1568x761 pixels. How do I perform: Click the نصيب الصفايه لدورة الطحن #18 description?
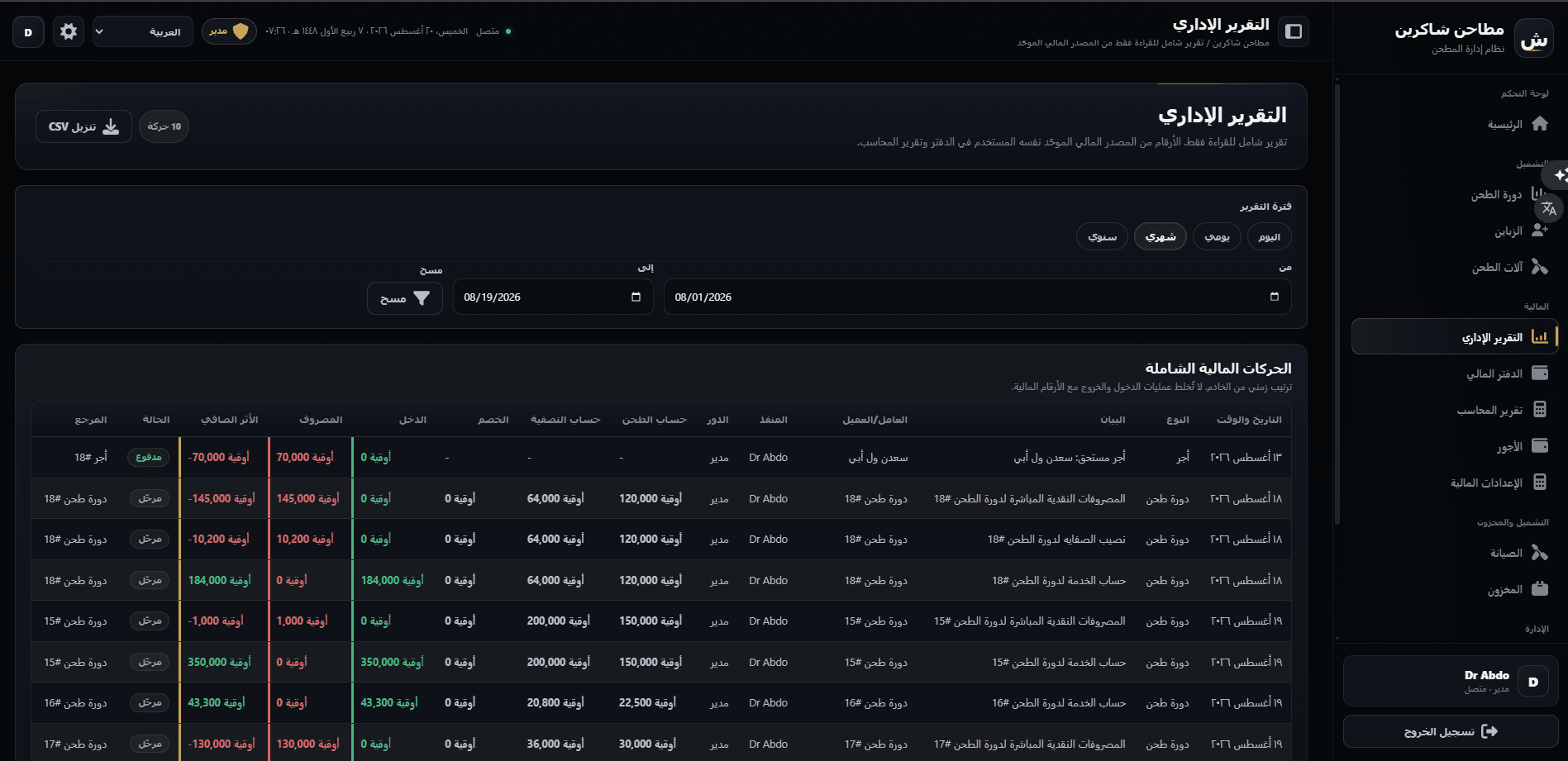tap(1056, 539)
